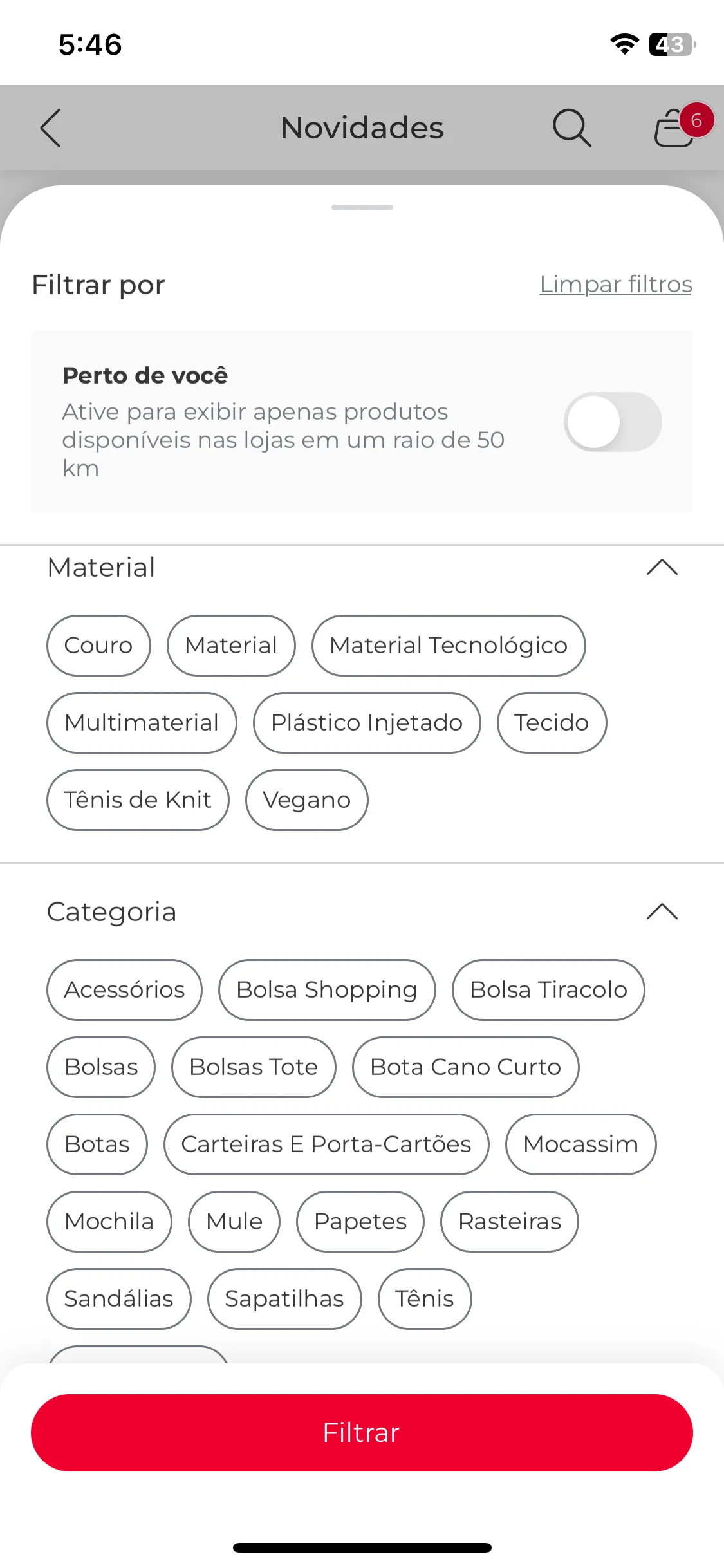Choose the Bota Cano Curto chip
Screen dimensions: 724x1568
(466, 1067)
